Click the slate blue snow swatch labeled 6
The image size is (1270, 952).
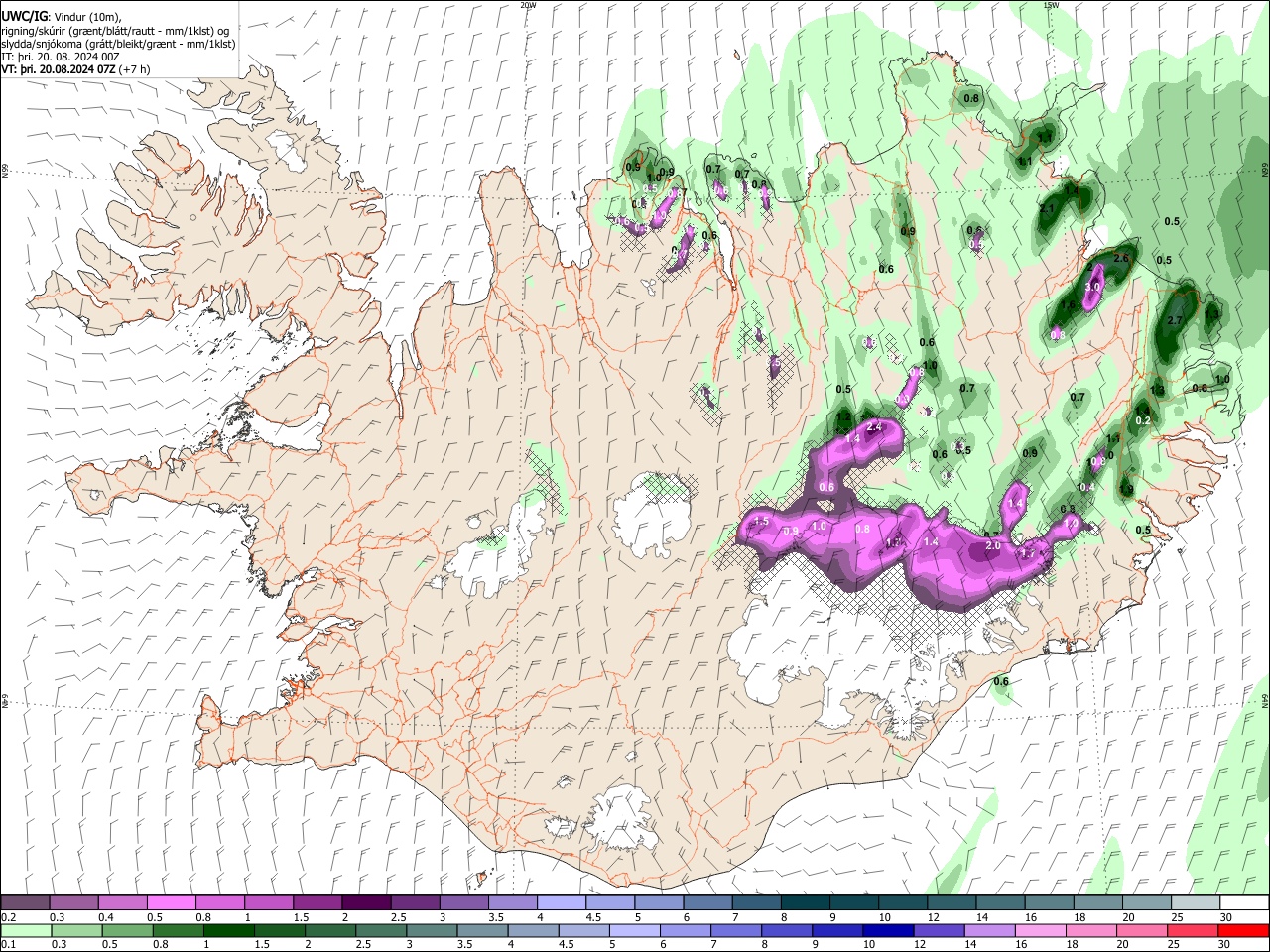[709, 903]
